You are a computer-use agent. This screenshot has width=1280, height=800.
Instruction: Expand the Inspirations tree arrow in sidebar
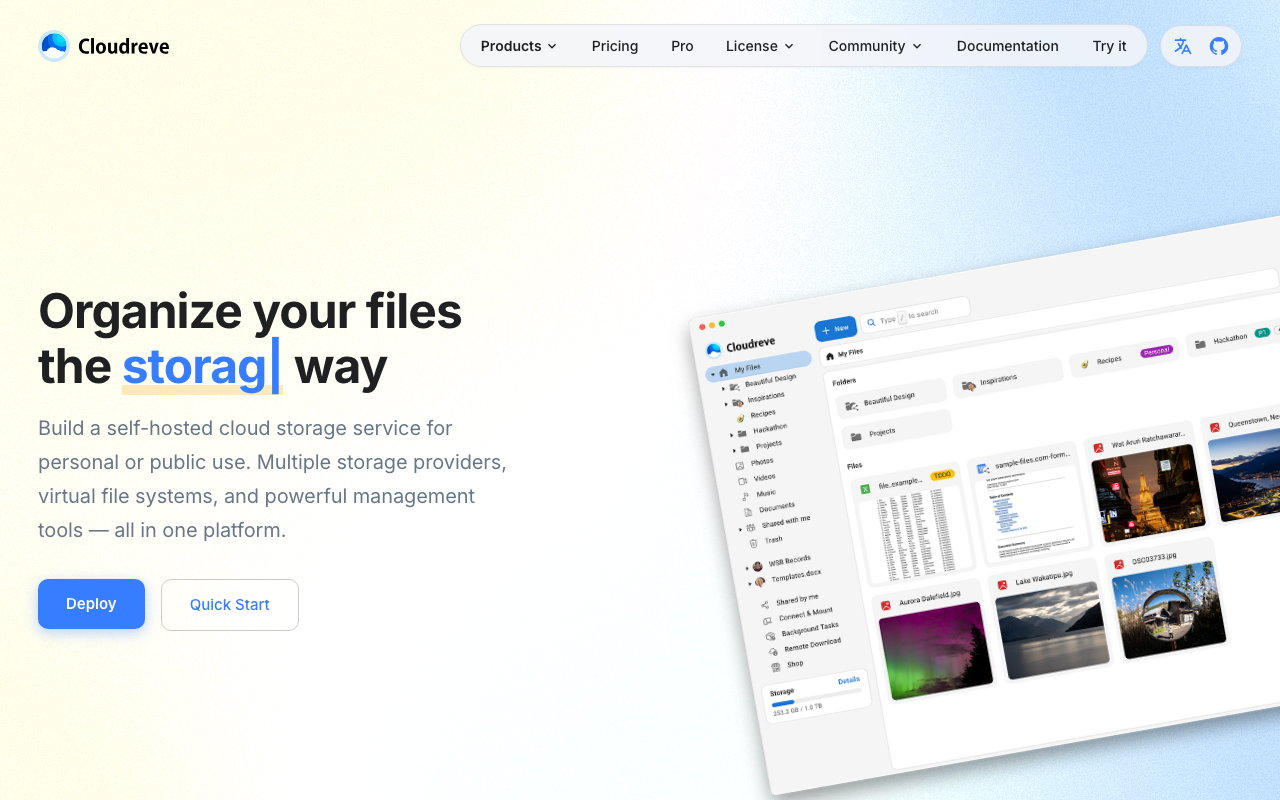coord(726,403)
